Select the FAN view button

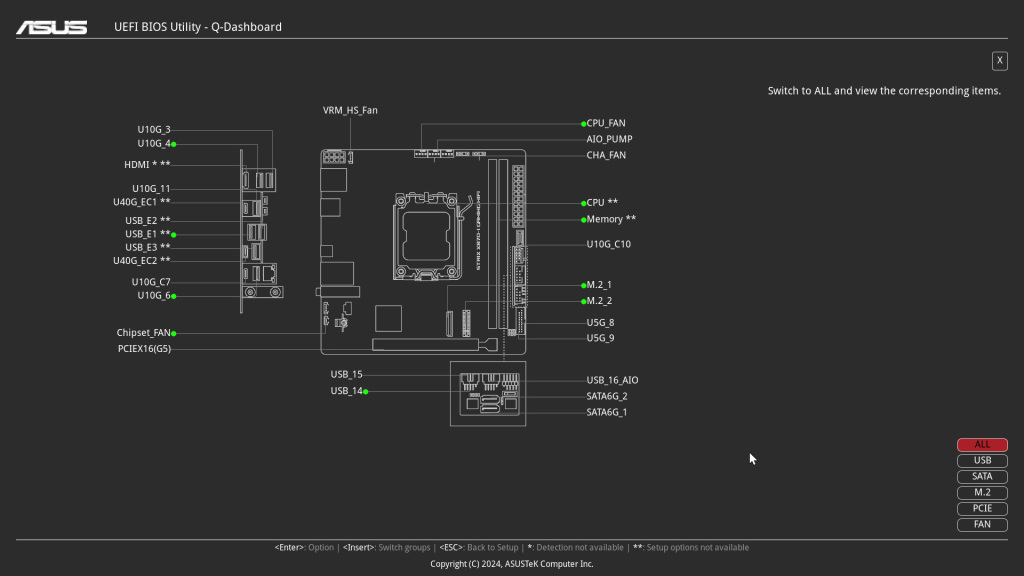(x=981, y=524)
